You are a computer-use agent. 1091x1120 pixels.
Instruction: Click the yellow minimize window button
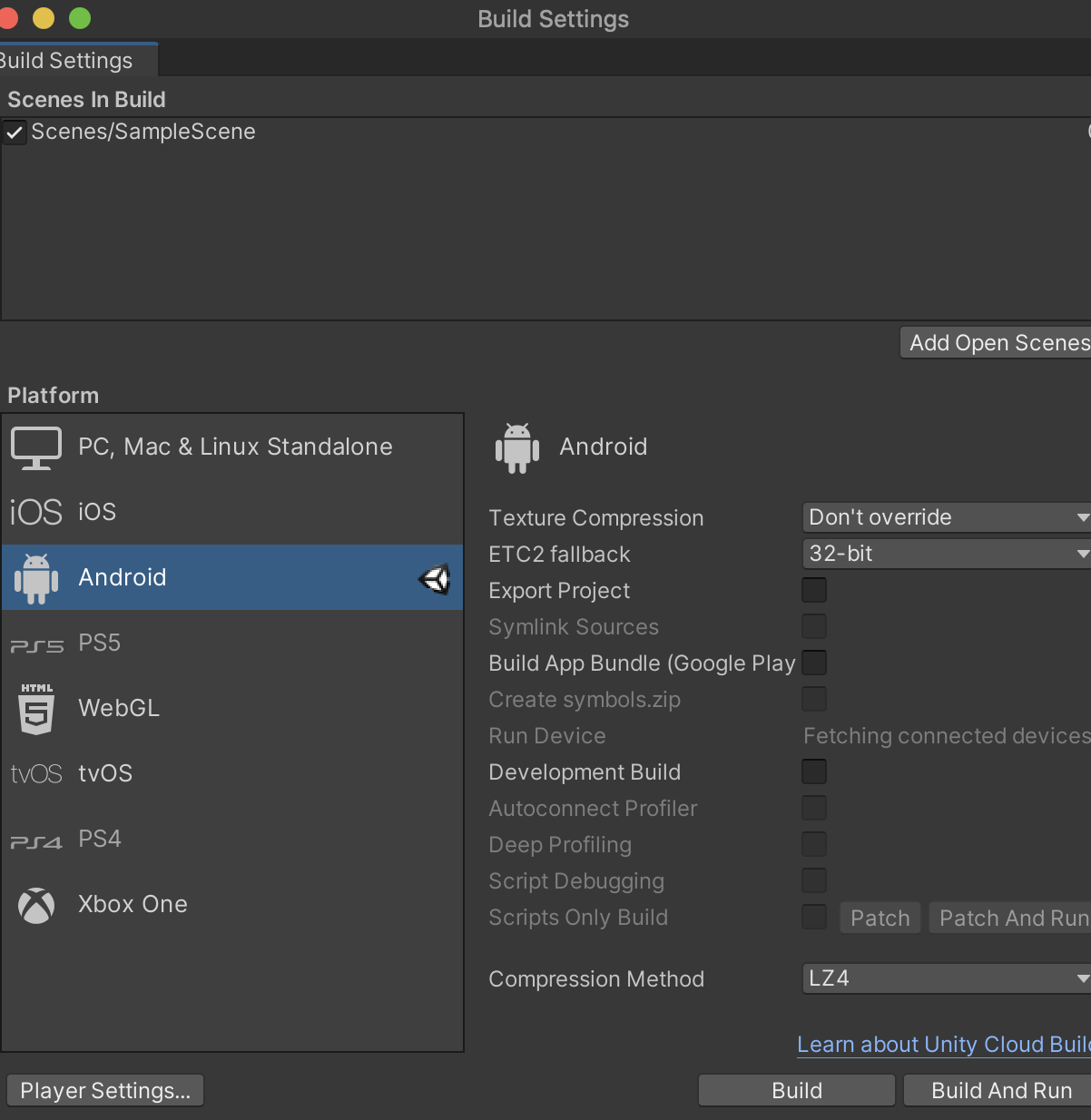pyautogui.click(x=43, y=18)
